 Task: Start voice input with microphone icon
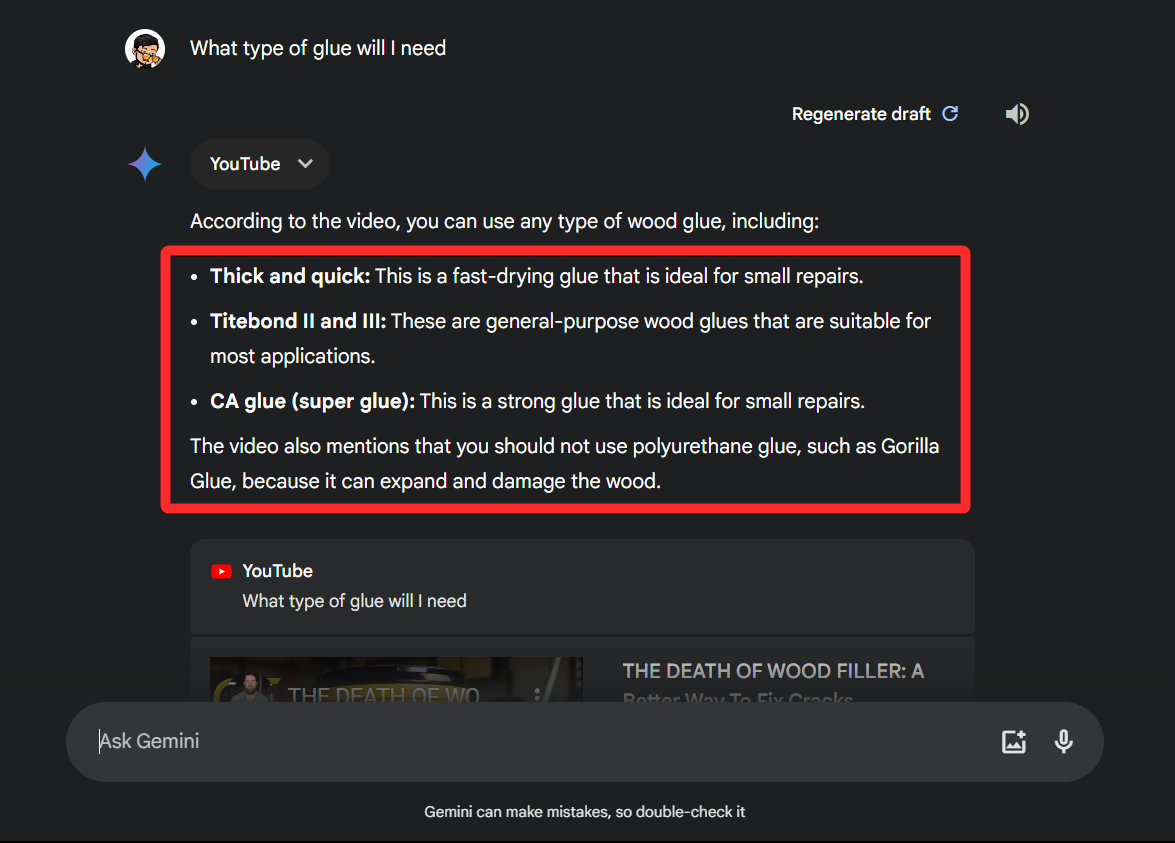pos(1063,742)
